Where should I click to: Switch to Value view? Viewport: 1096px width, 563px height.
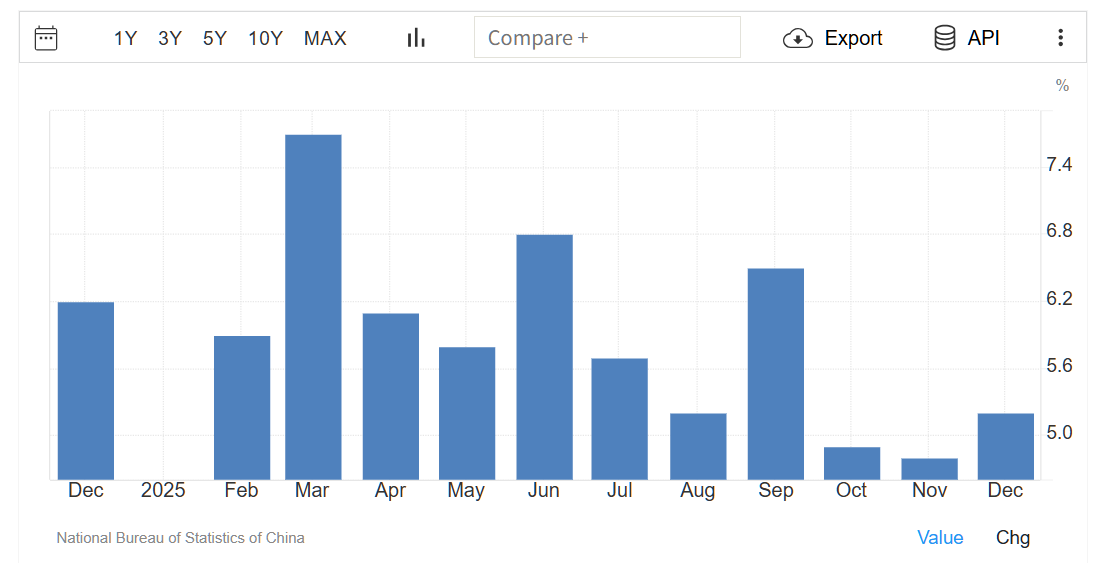coord(940,538)
